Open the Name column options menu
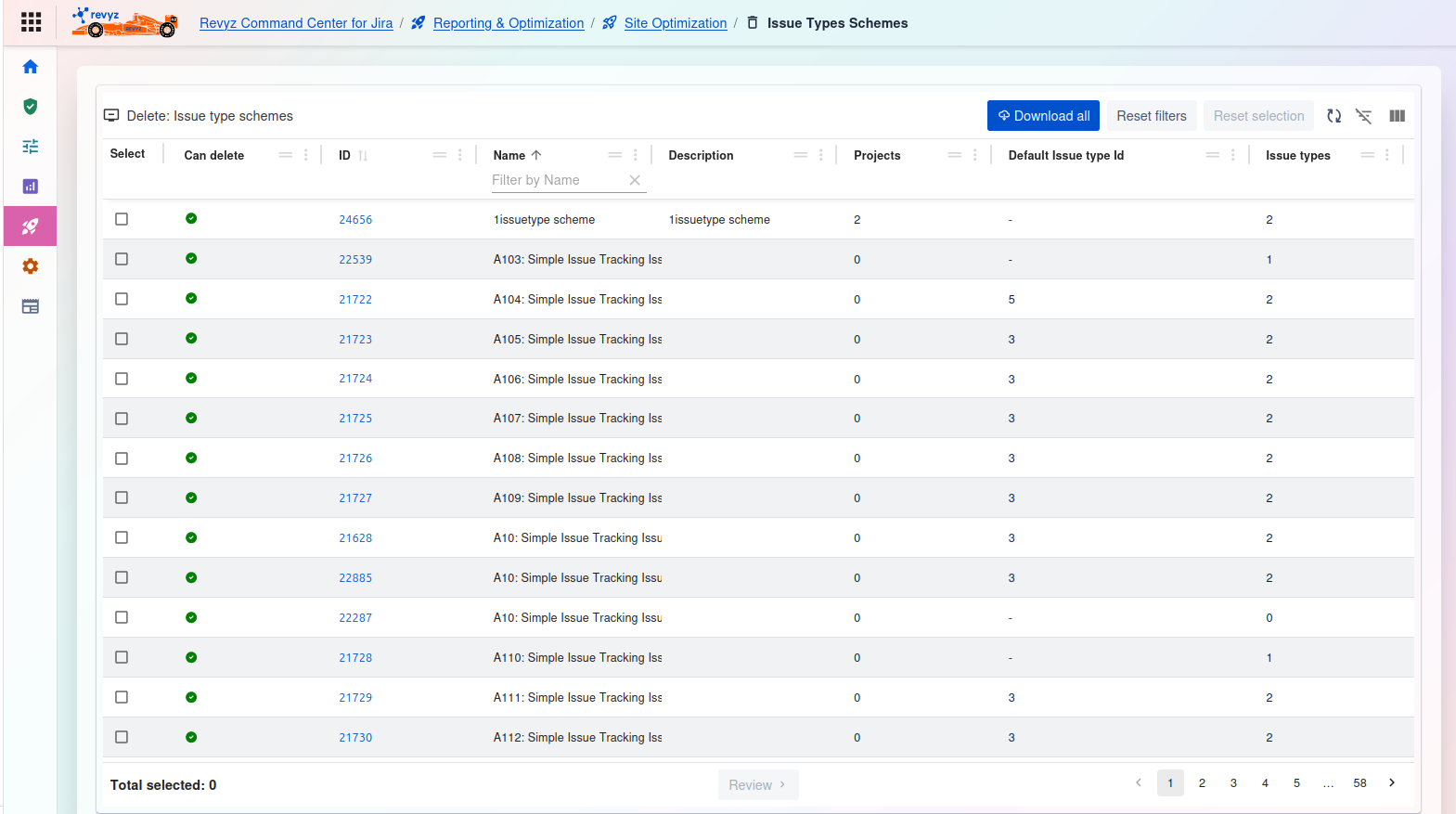 [x=636, y=155]
